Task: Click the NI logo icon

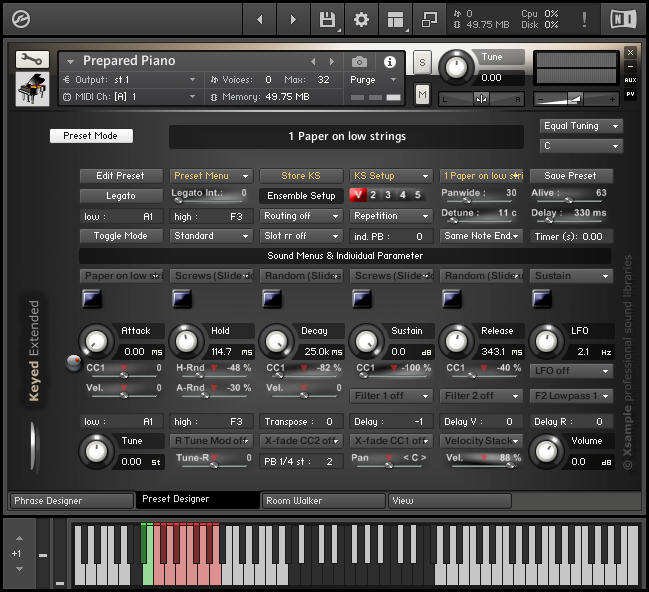Action: click(623, 19)
